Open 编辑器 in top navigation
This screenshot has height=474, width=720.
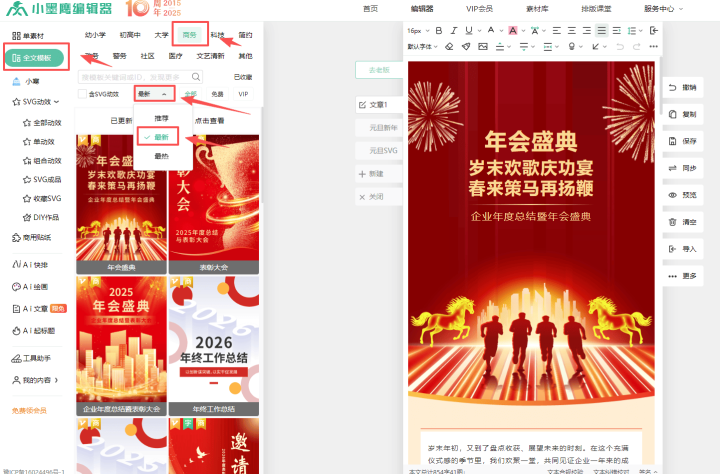click(422, 8)
